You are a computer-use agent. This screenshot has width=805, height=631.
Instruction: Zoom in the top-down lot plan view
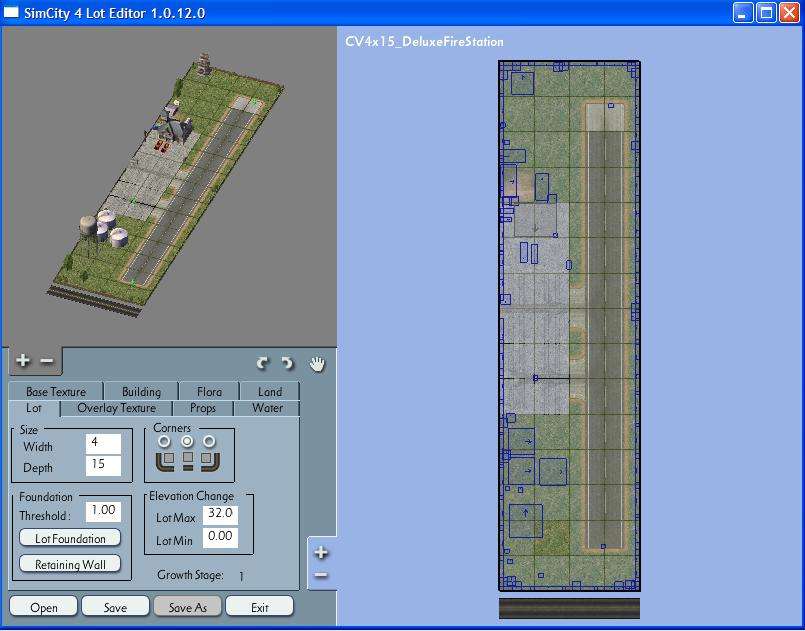coord(321,552)
